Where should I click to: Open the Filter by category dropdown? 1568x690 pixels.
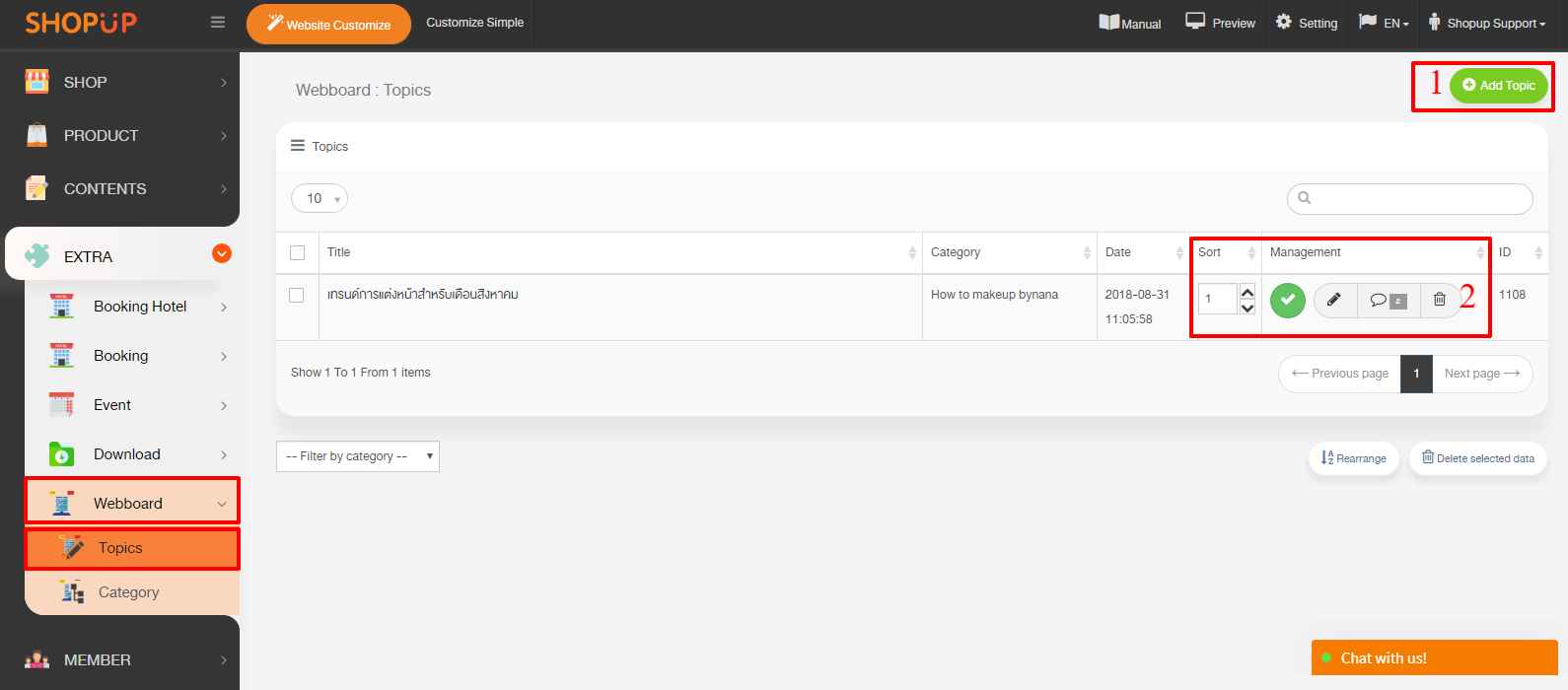coord(358,456)
